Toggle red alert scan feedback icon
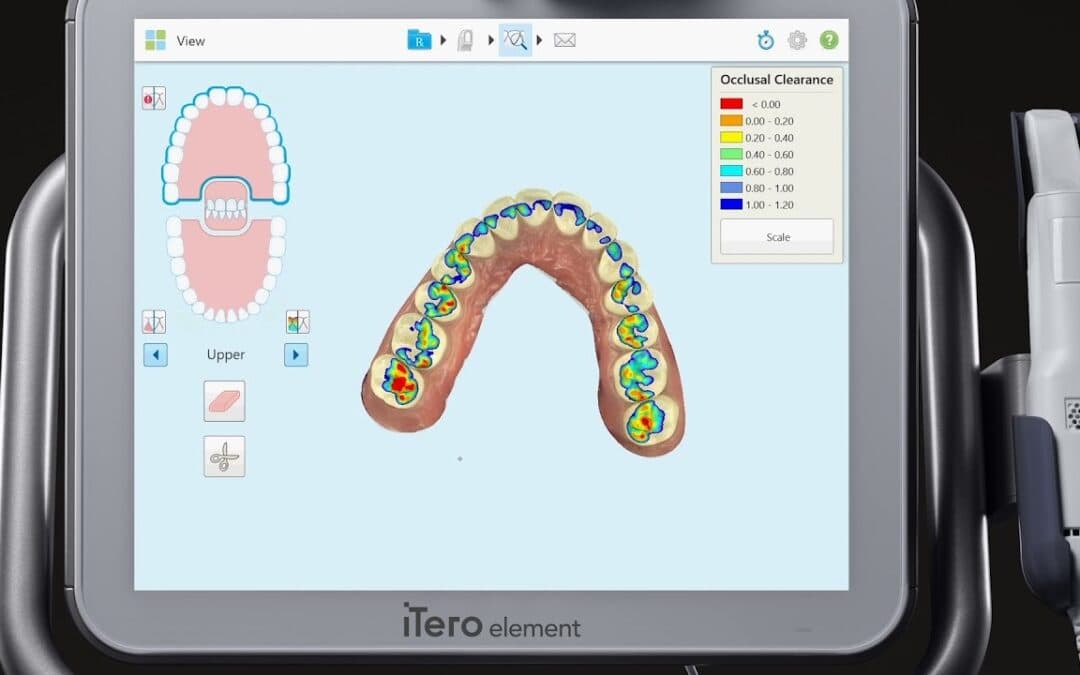 [154, 97]
